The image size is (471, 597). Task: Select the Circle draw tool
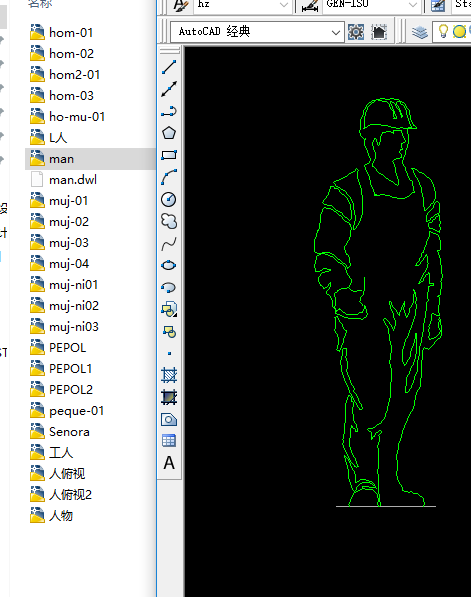[x=169, y=199]
